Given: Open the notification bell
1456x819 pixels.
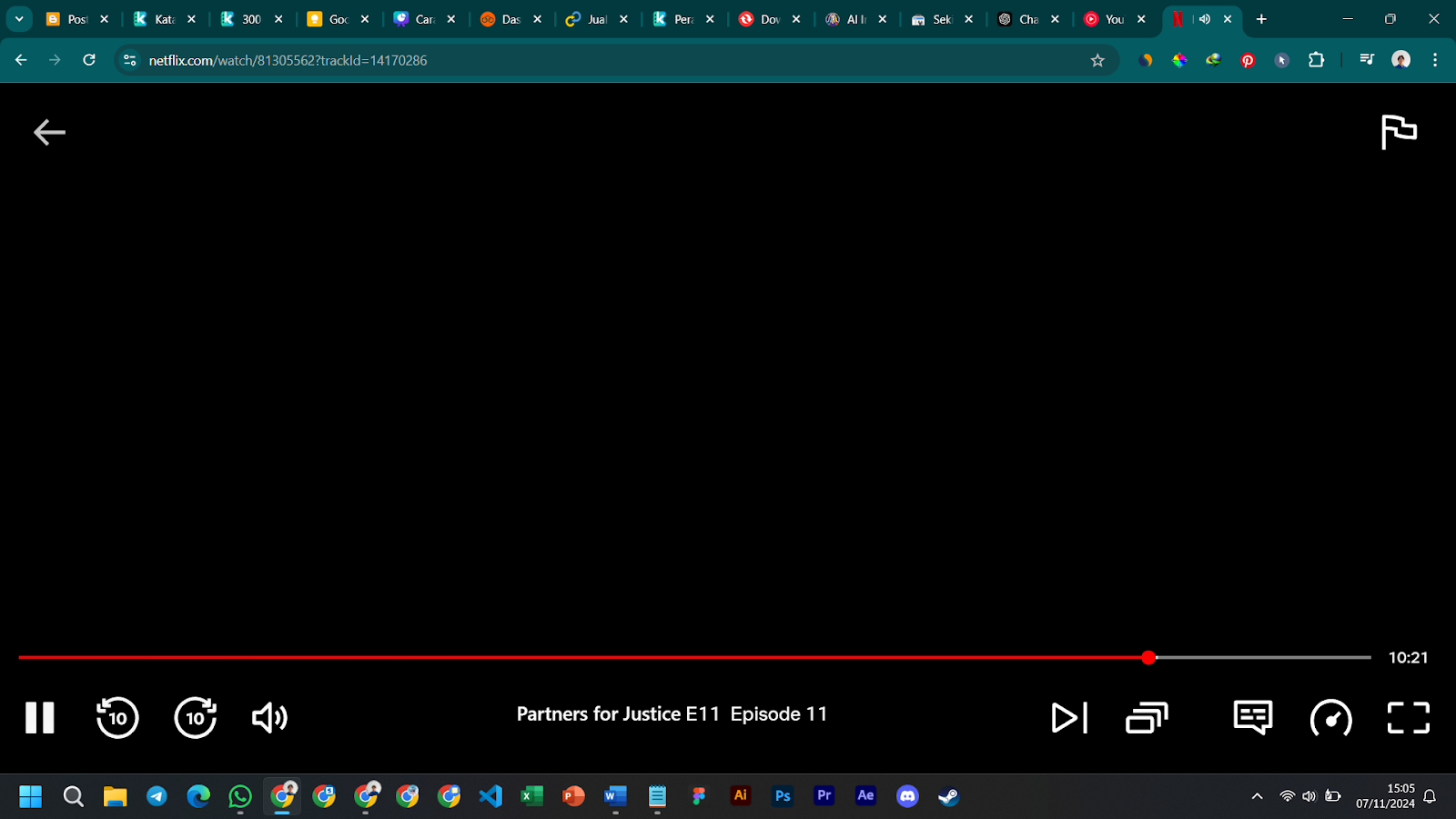Looking at the screenshot, I should [x=1431, y=797].
